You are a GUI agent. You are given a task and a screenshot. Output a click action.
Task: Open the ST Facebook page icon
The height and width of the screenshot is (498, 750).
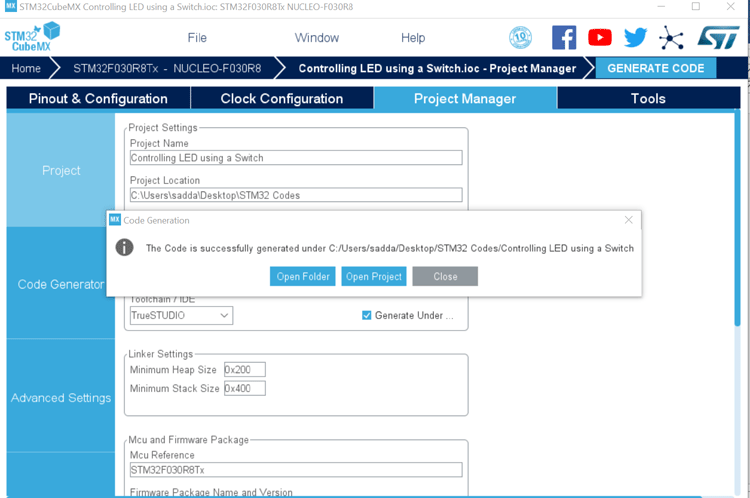[x=564, y=37]
